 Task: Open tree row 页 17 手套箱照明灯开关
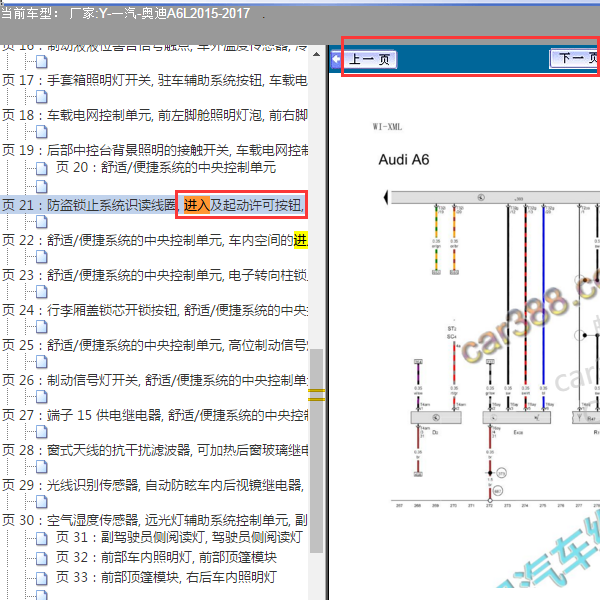click(155, 80)
